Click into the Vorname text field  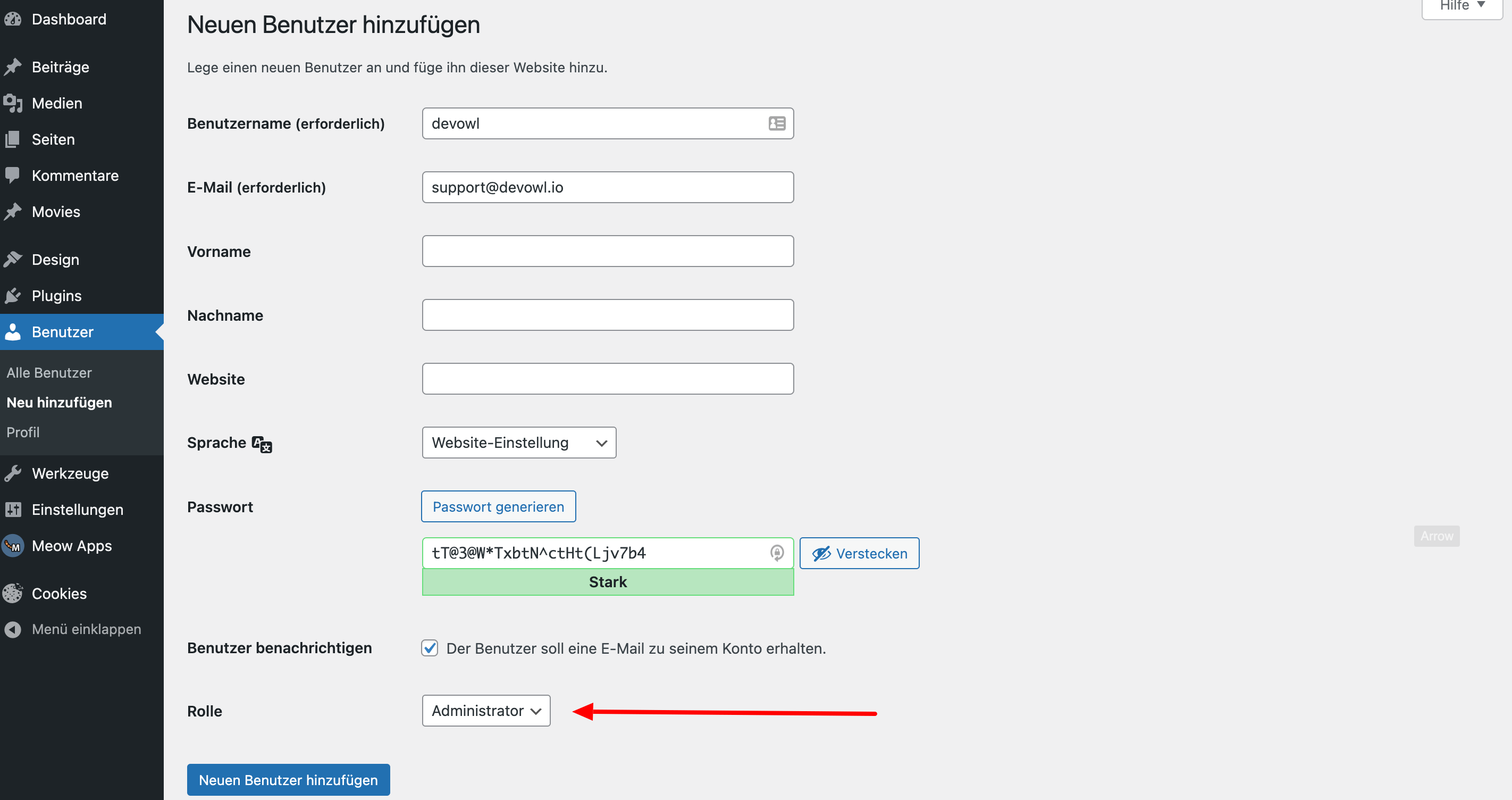608,252
